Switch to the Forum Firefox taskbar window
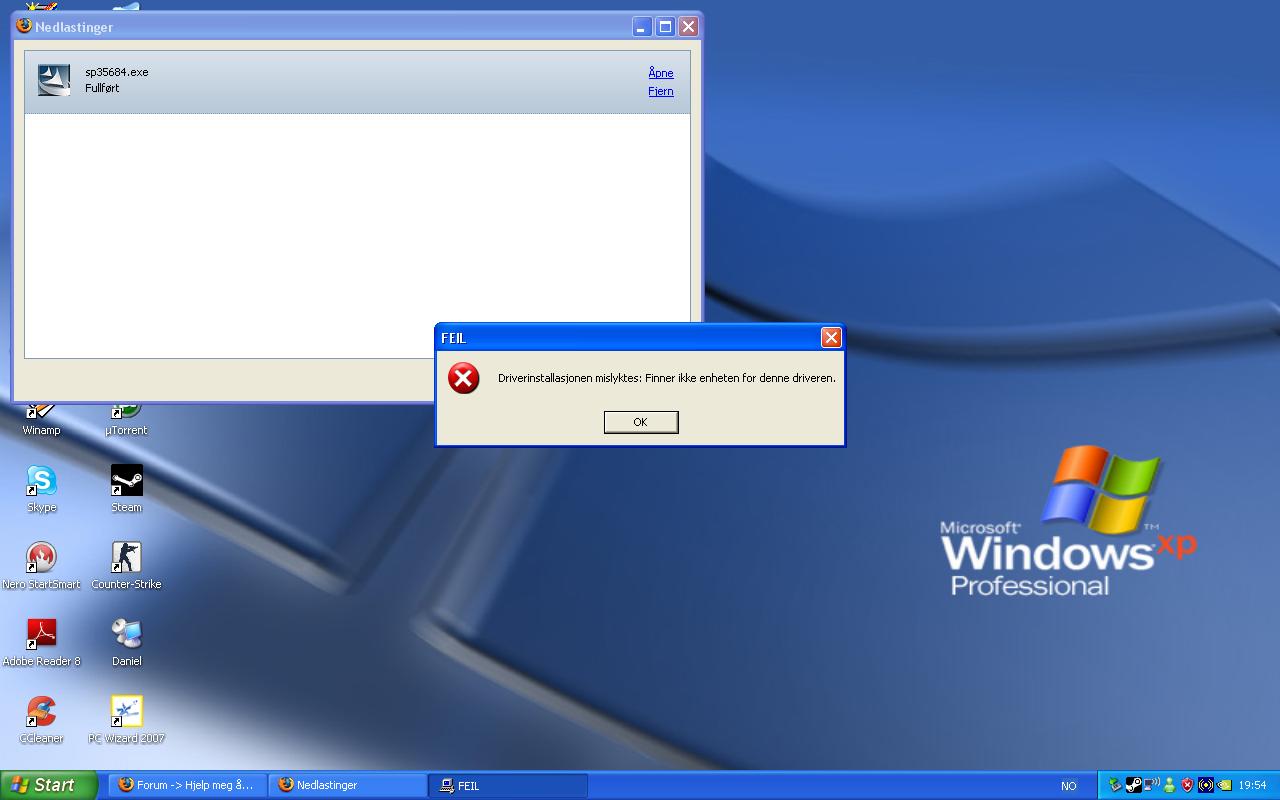This screenshot has width=1280, height=800. [187, 786]
